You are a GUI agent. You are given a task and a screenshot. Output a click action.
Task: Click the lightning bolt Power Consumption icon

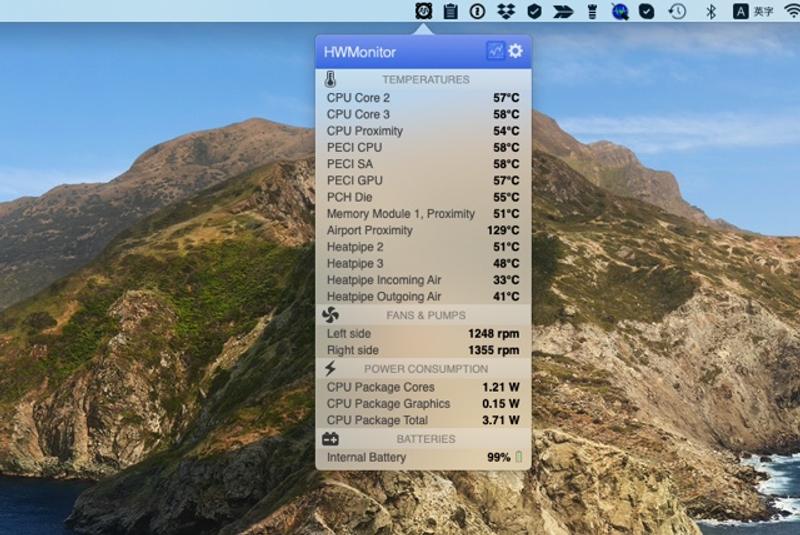coord(331,368)
